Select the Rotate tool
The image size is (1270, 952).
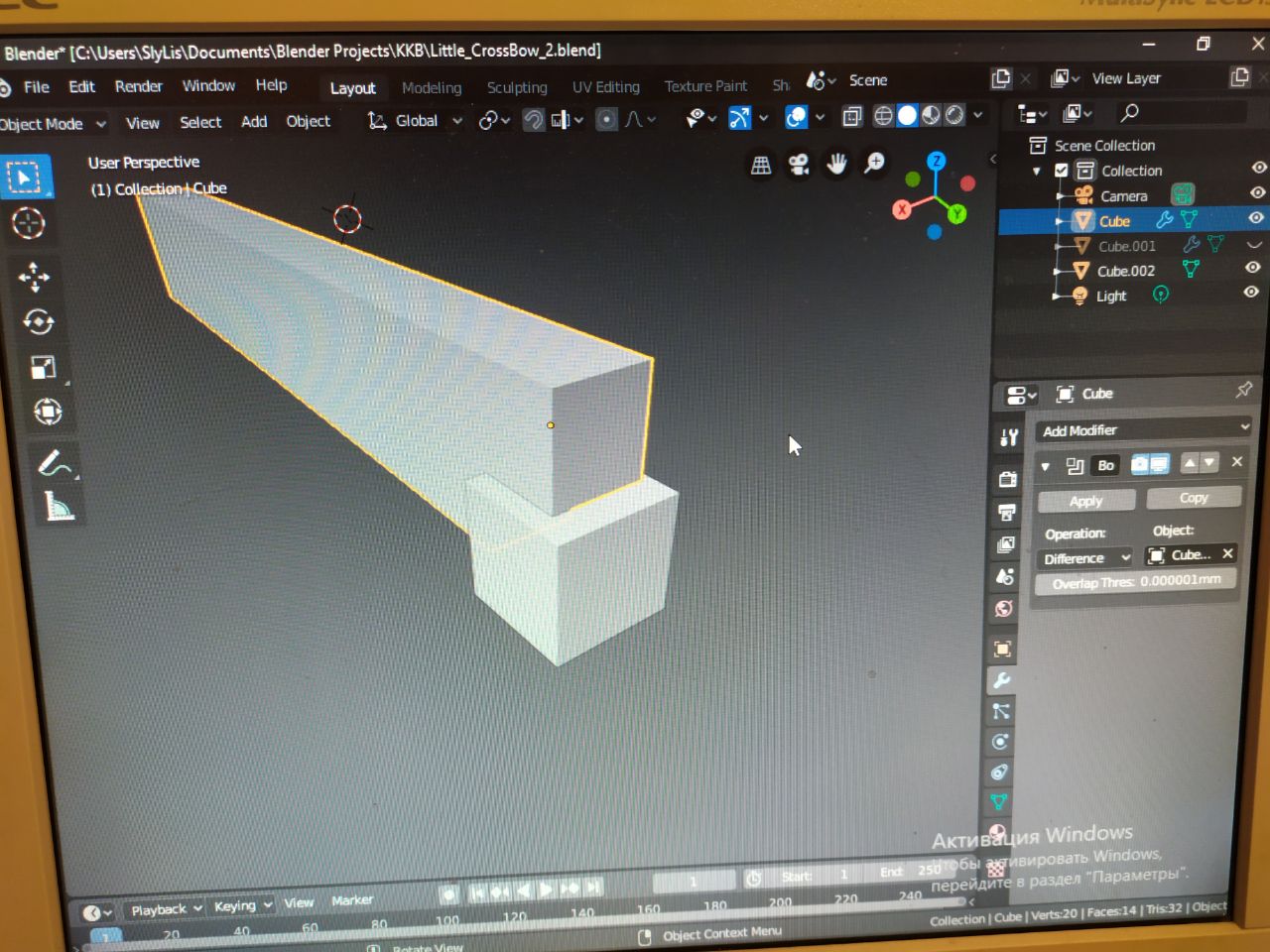click(39, 321)
